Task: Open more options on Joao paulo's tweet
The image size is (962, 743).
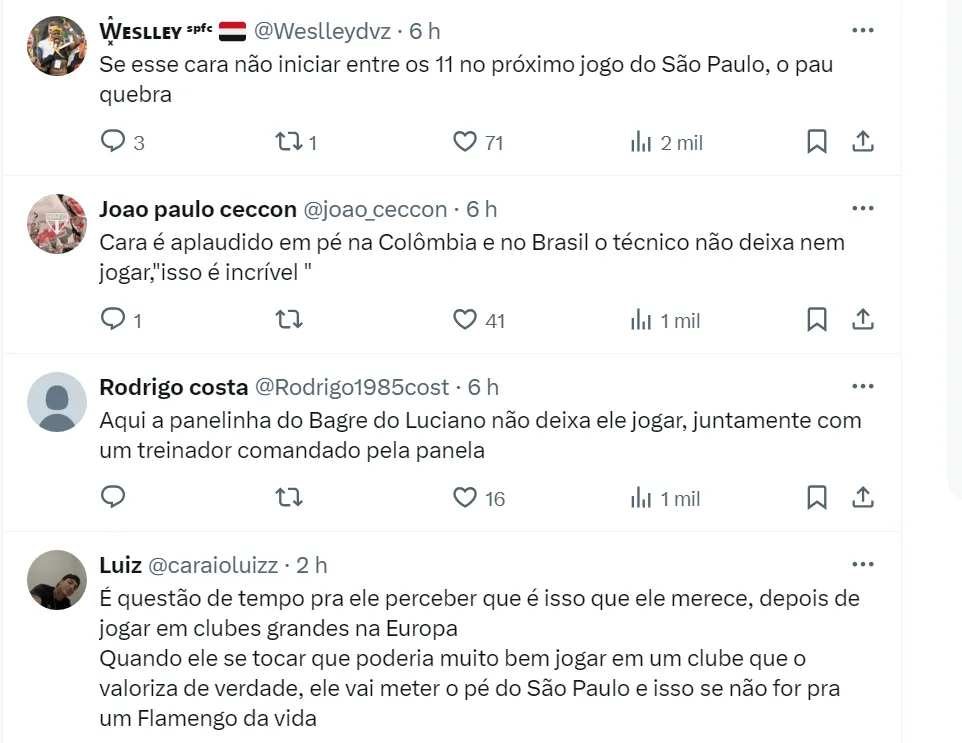Action: (x=862, y=209)
